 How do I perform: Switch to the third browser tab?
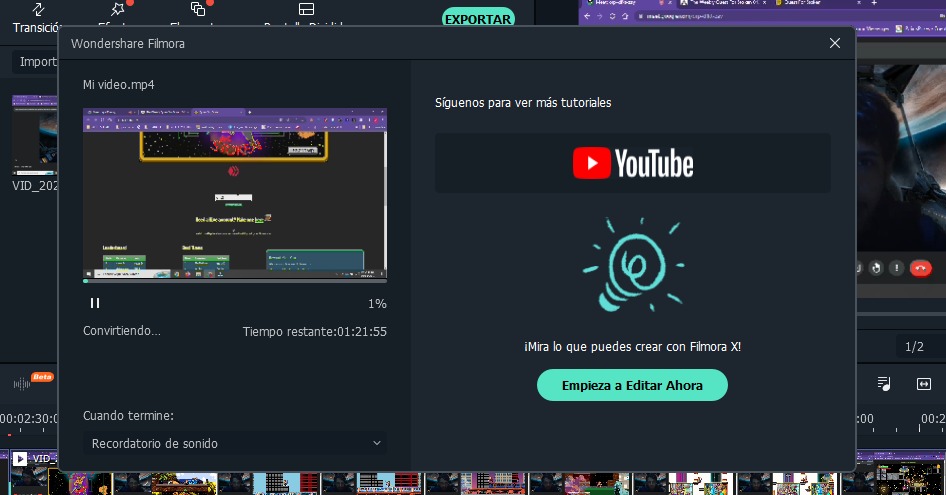point(818,3)
